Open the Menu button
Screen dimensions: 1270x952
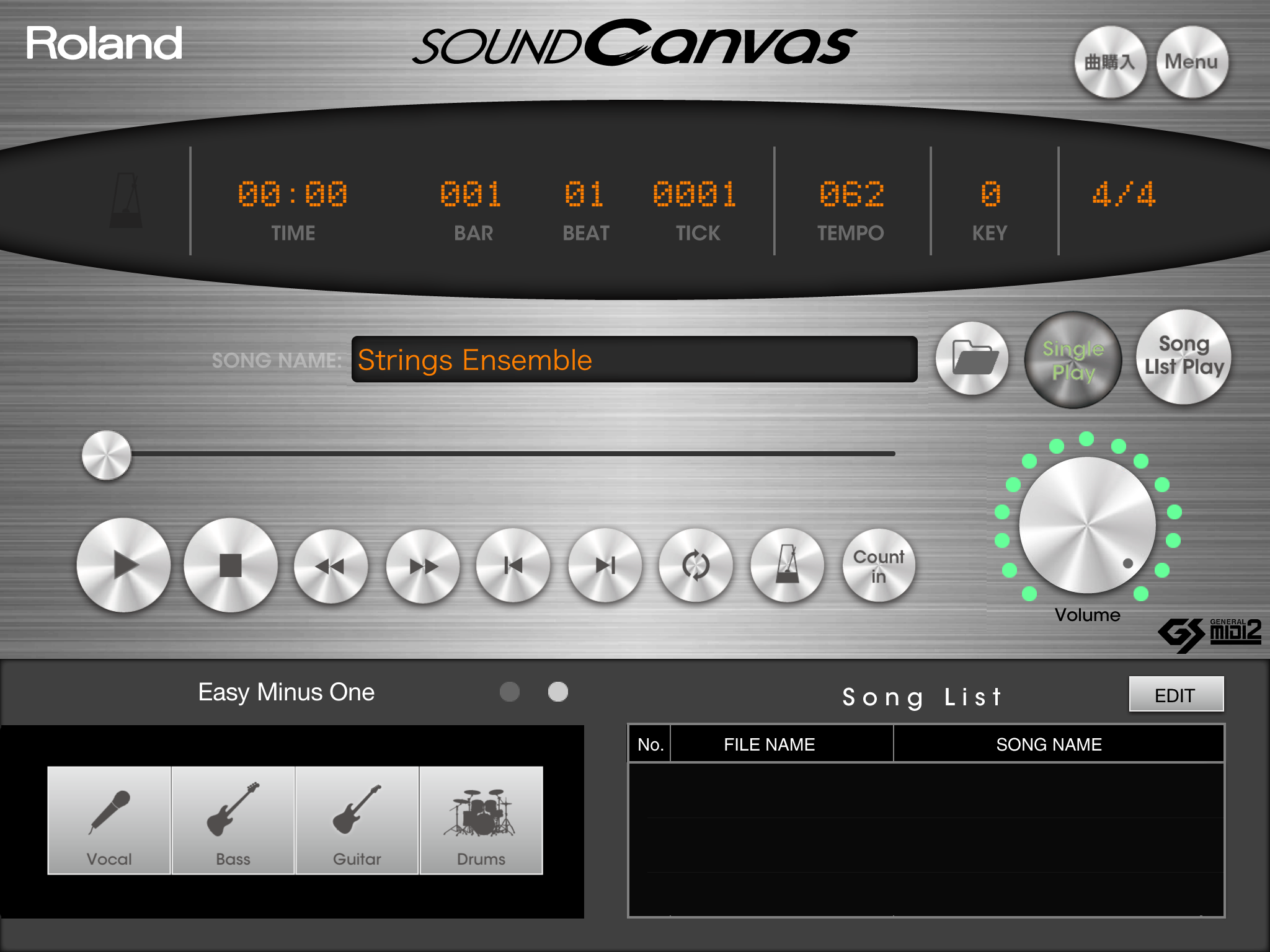[1192, 62]
